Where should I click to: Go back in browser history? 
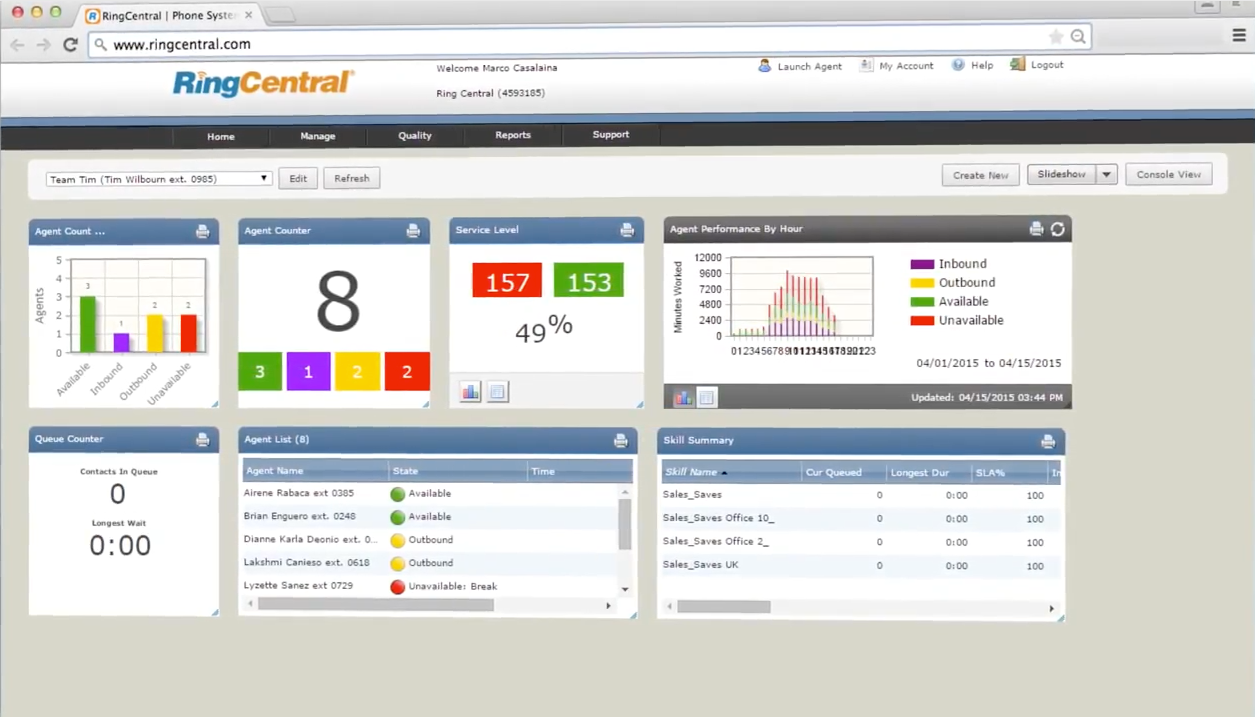pos(17,44)
